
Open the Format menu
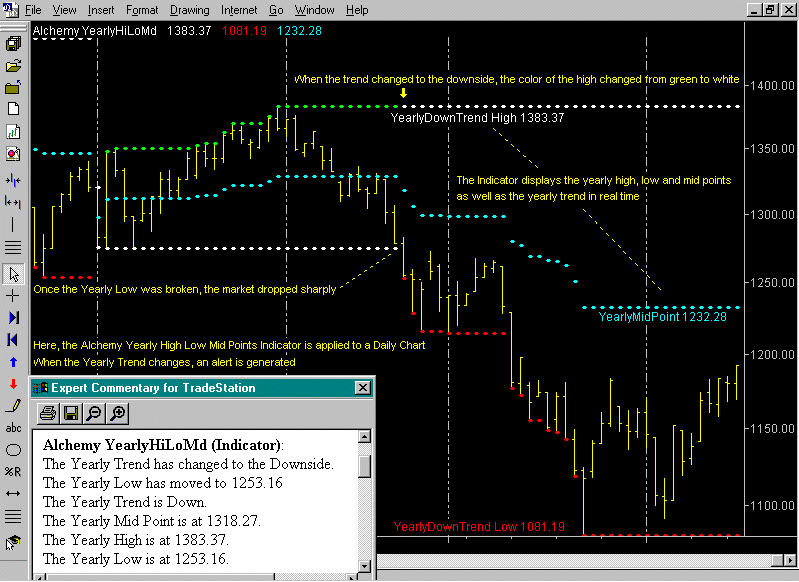[142, 10]
